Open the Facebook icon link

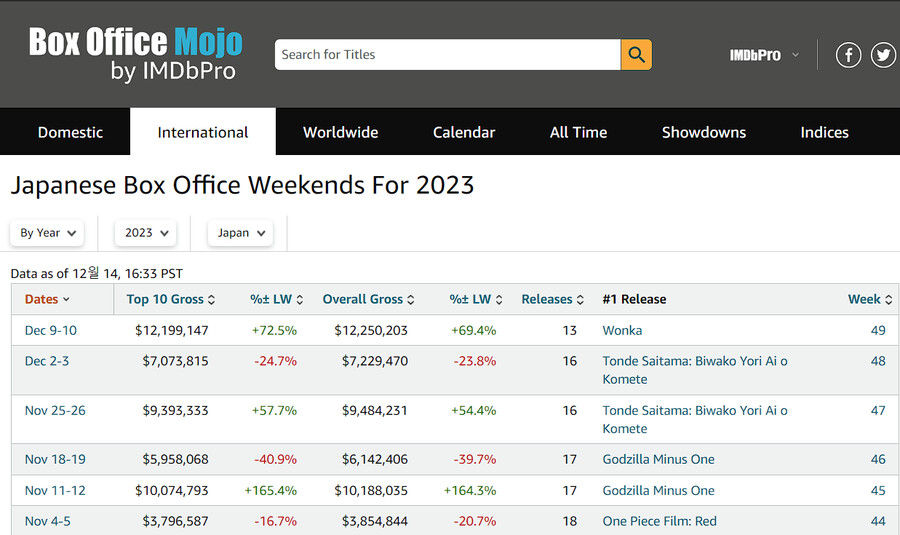coord(848,55)
